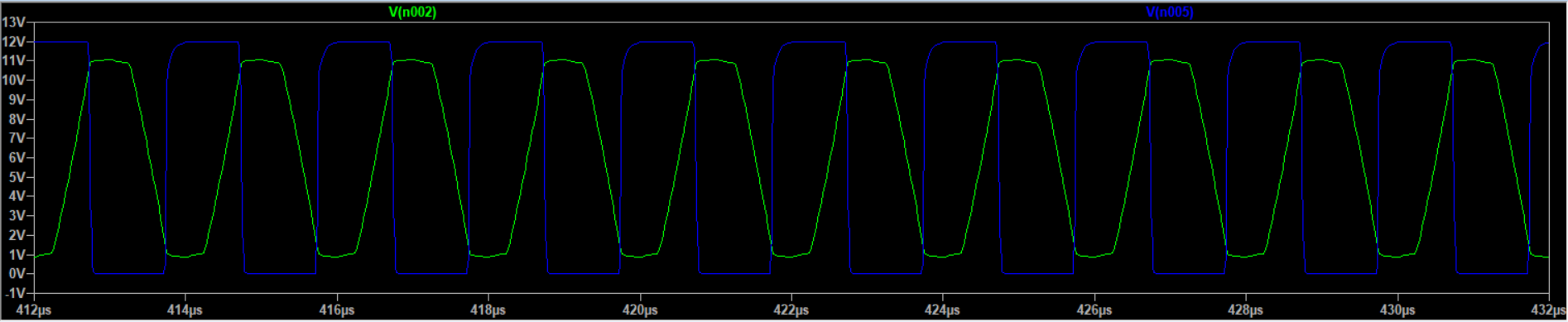Click the 418µs time axis label
1568x322 pixels.
point(488,310)
